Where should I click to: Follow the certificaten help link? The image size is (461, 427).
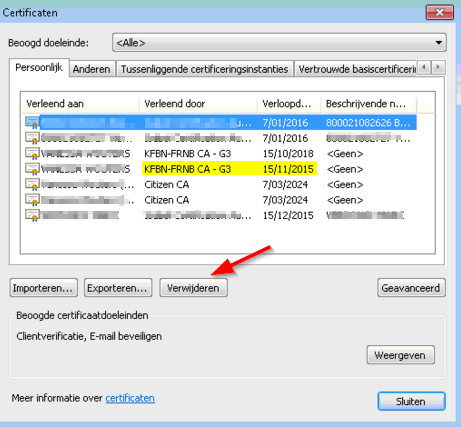130,398
